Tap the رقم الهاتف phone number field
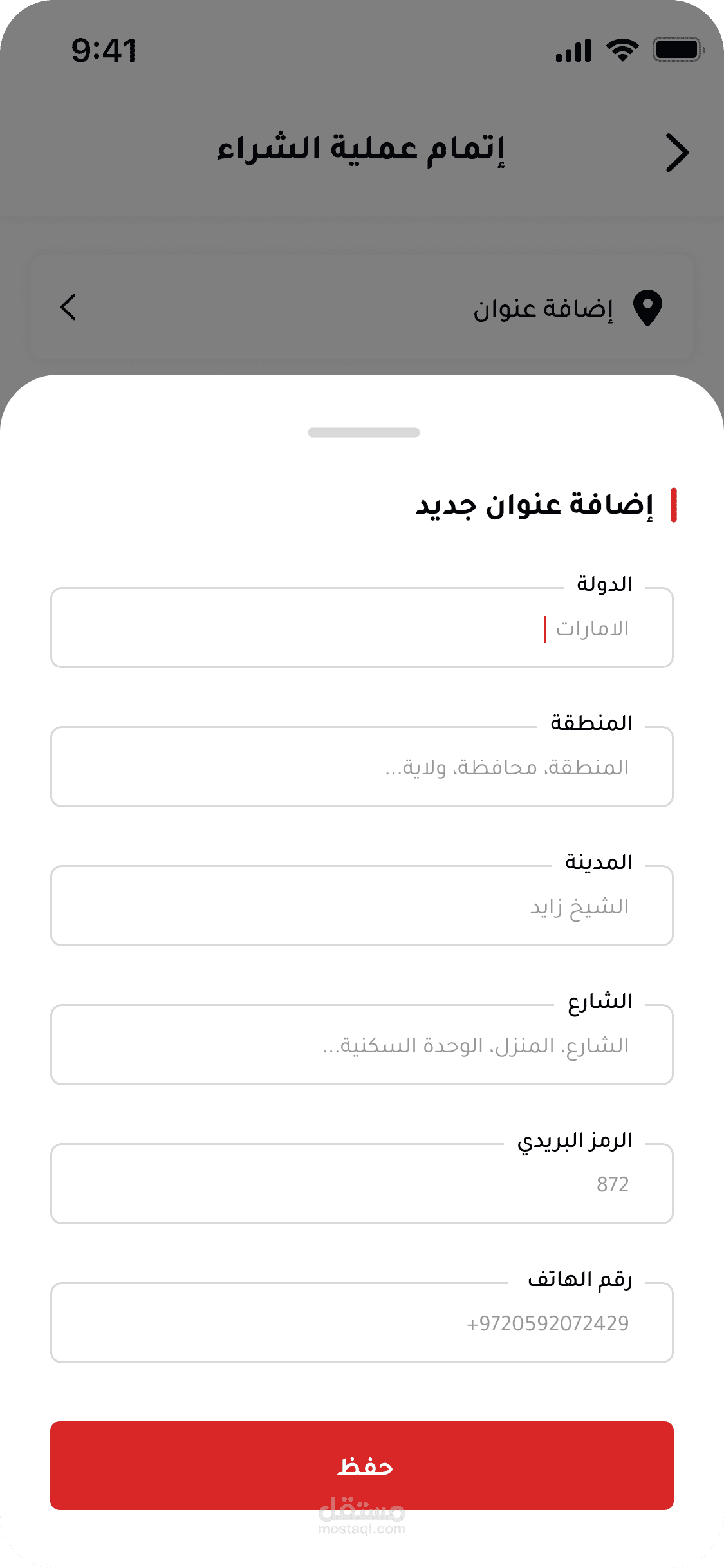The width and height of the screenshot is (724, 1568). pos(362,1323)
